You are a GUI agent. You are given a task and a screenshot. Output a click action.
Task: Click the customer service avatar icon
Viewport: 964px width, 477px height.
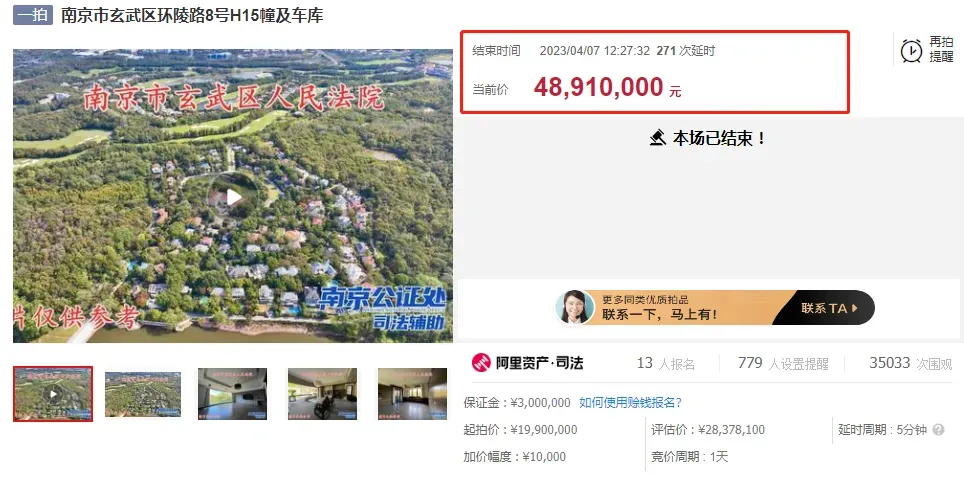(x=574, y=307)
